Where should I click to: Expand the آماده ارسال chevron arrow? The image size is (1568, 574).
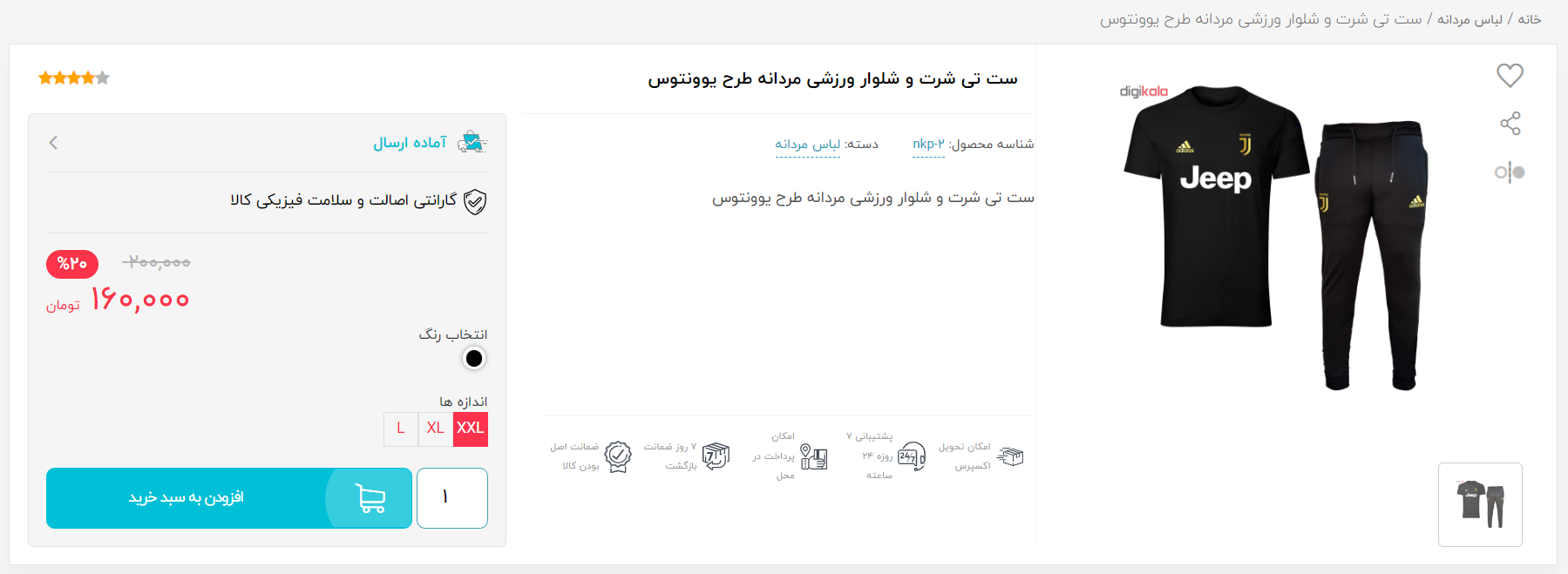coord(53,142)
